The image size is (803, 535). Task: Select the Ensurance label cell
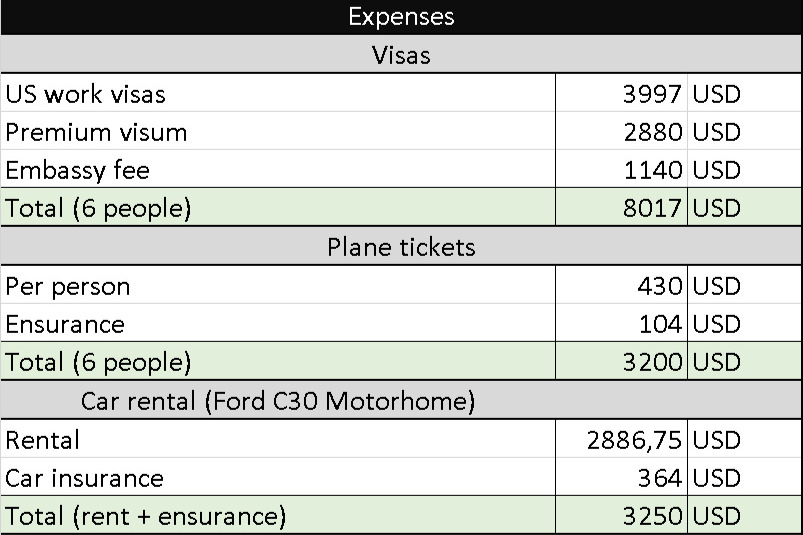tap(278, 323)
